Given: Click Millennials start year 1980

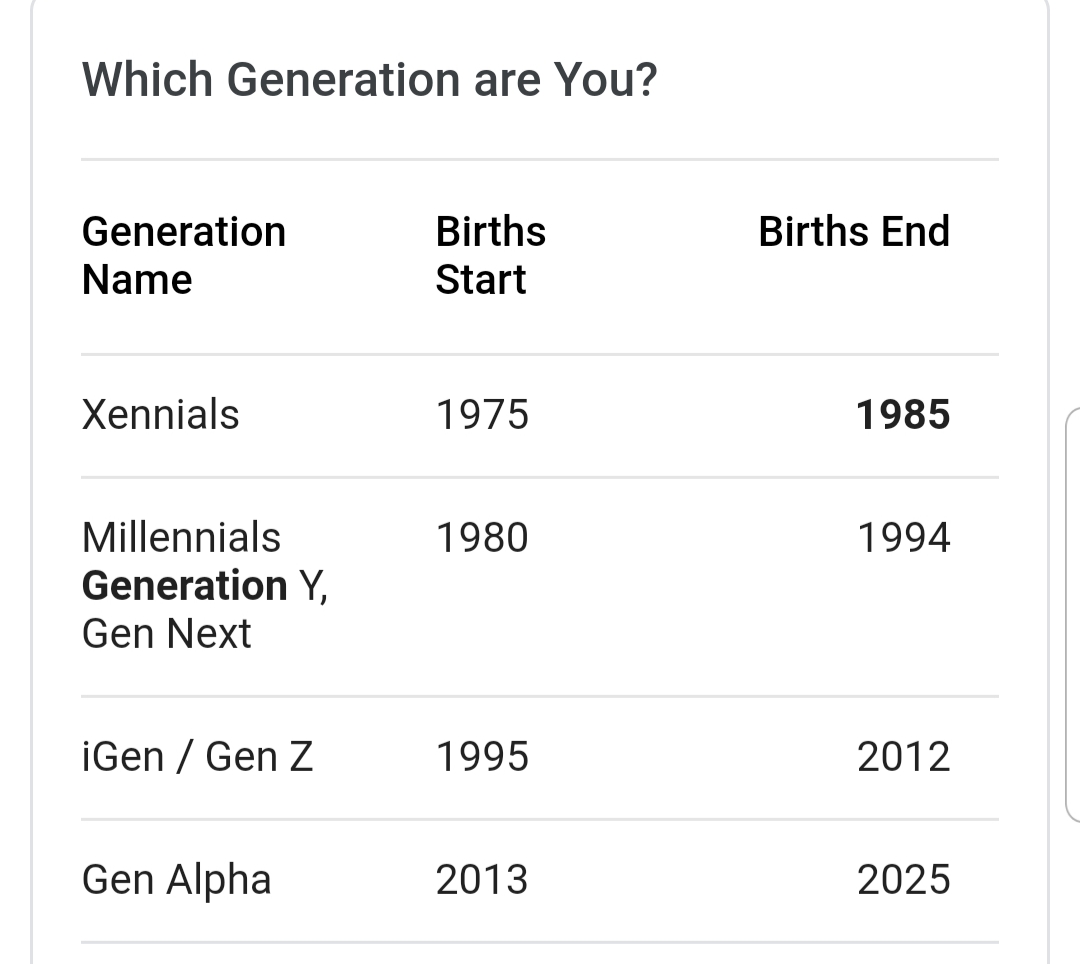Looking at the screenshot, I should (x=482, y=537).
